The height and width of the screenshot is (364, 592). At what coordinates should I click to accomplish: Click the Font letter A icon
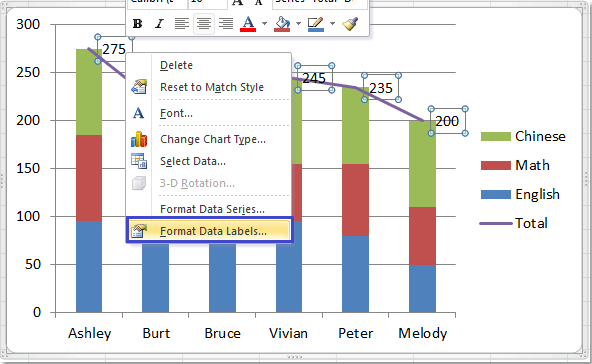[139, 113]
